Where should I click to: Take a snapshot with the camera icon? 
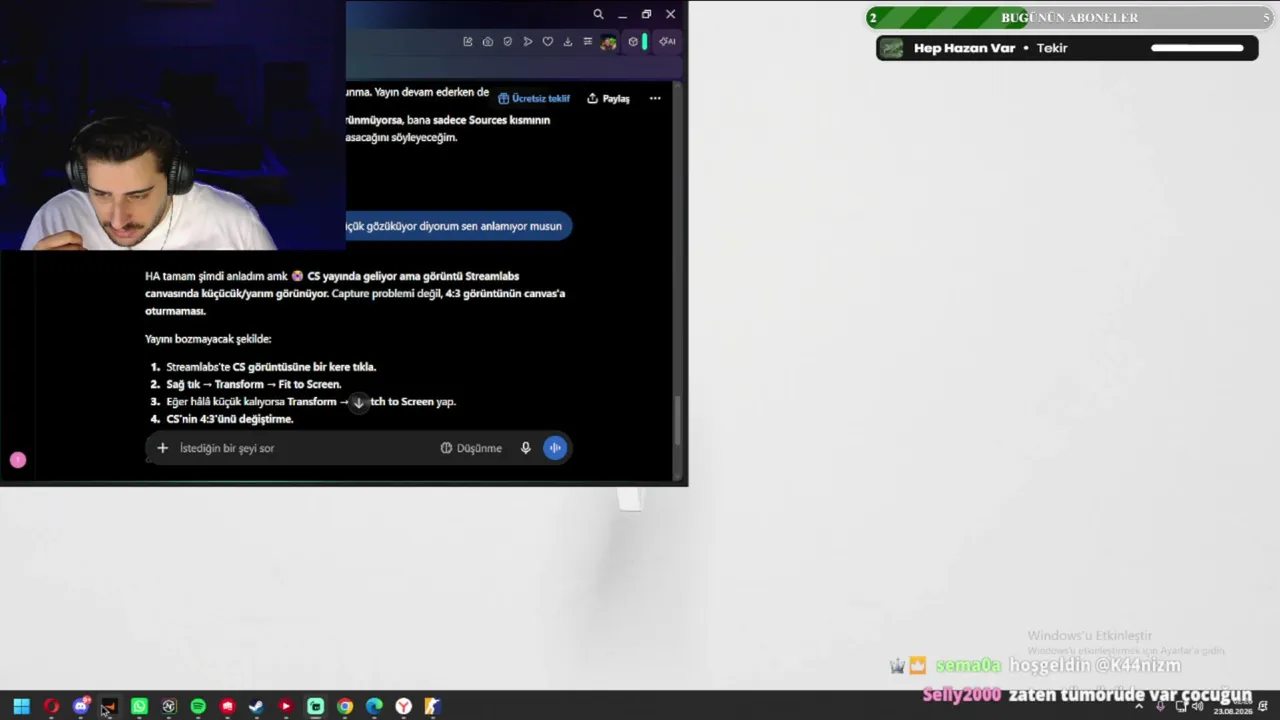click(488, 42)
